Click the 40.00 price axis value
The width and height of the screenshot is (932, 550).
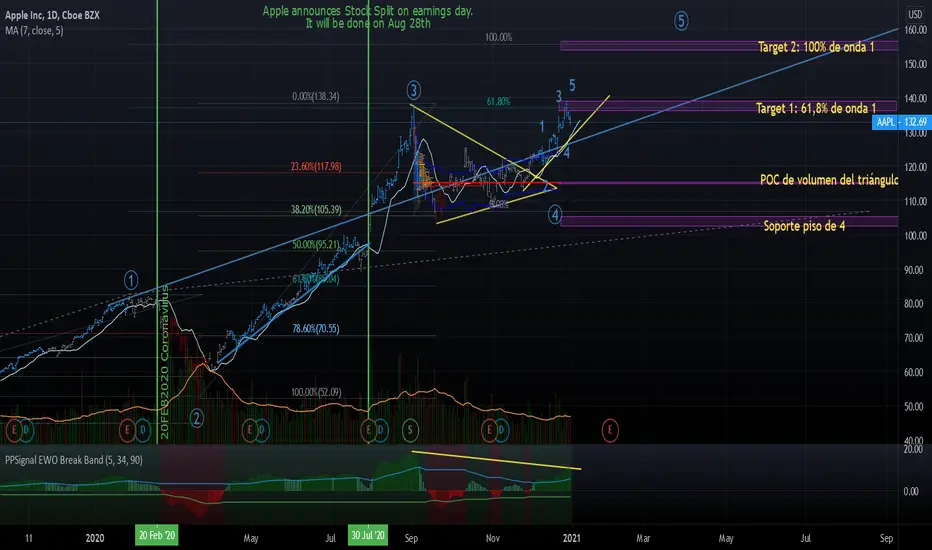click(x=915, y=440)
